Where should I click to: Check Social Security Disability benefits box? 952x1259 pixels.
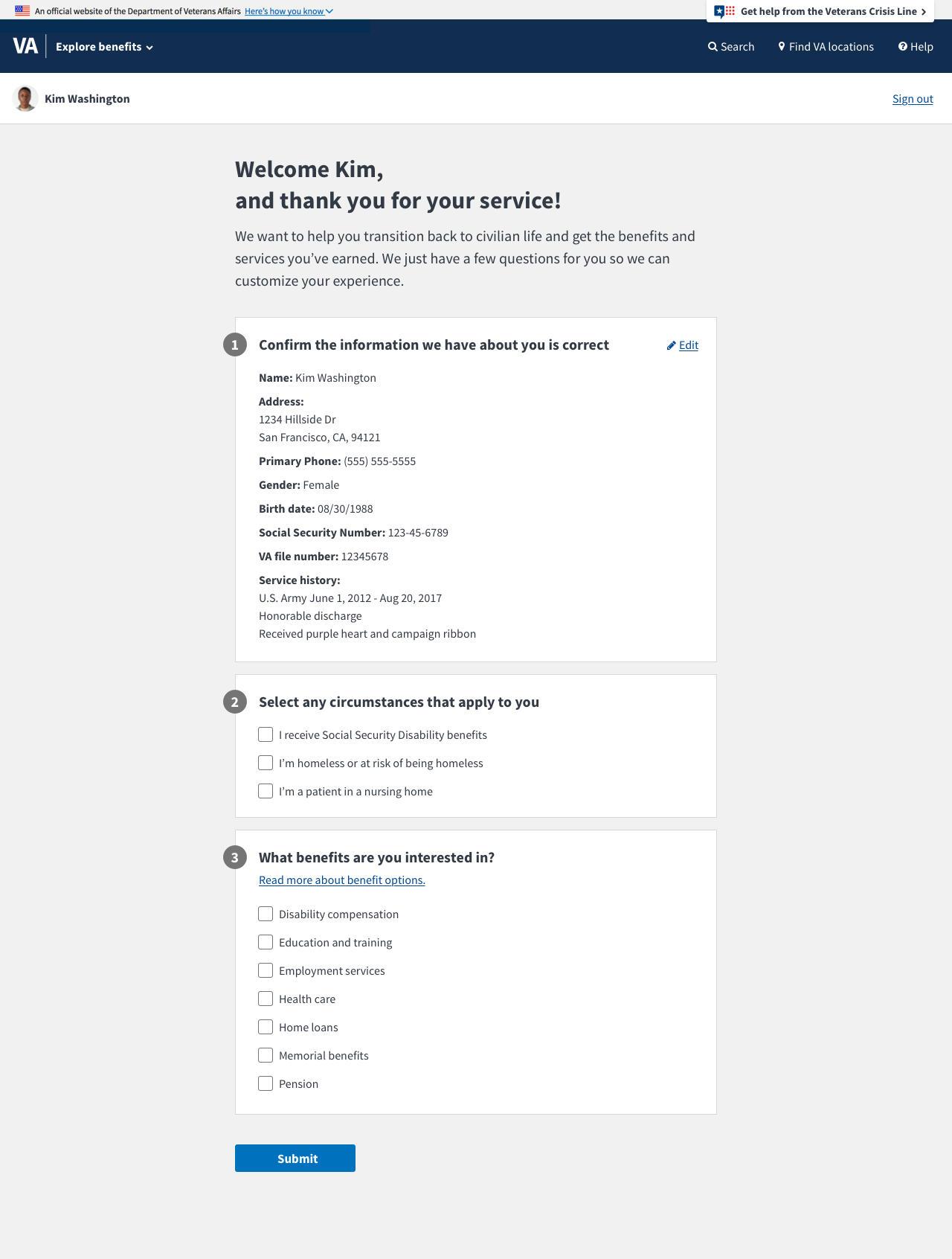pos(266,734)
